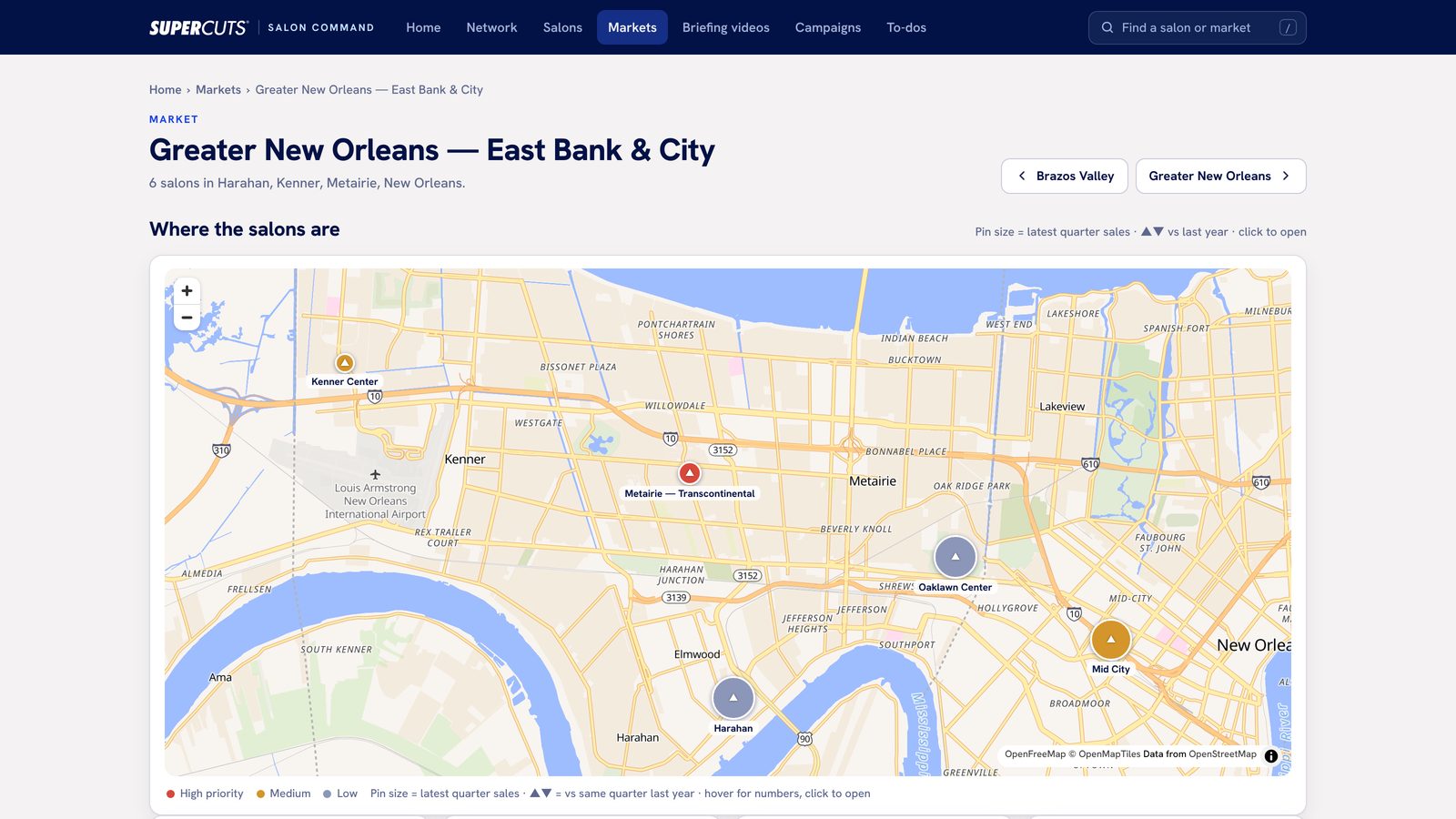Viewport: 1456px width, 819px height.
Task: Open the To-dos nav item
Action: coord(906,27)
